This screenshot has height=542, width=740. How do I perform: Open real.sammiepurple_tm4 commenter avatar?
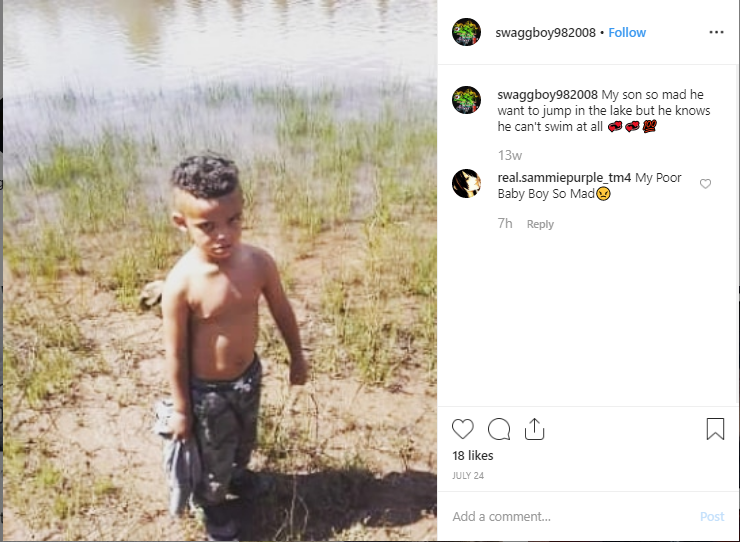click(466, 183)
